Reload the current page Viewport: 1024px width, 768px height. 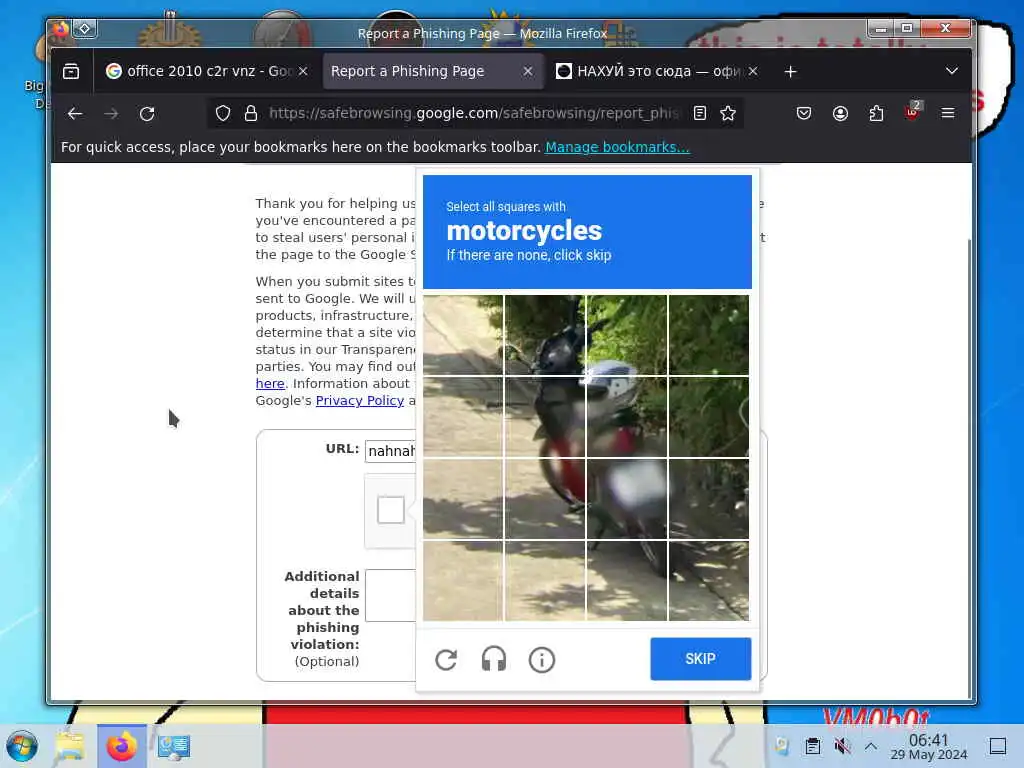[147, 114]
